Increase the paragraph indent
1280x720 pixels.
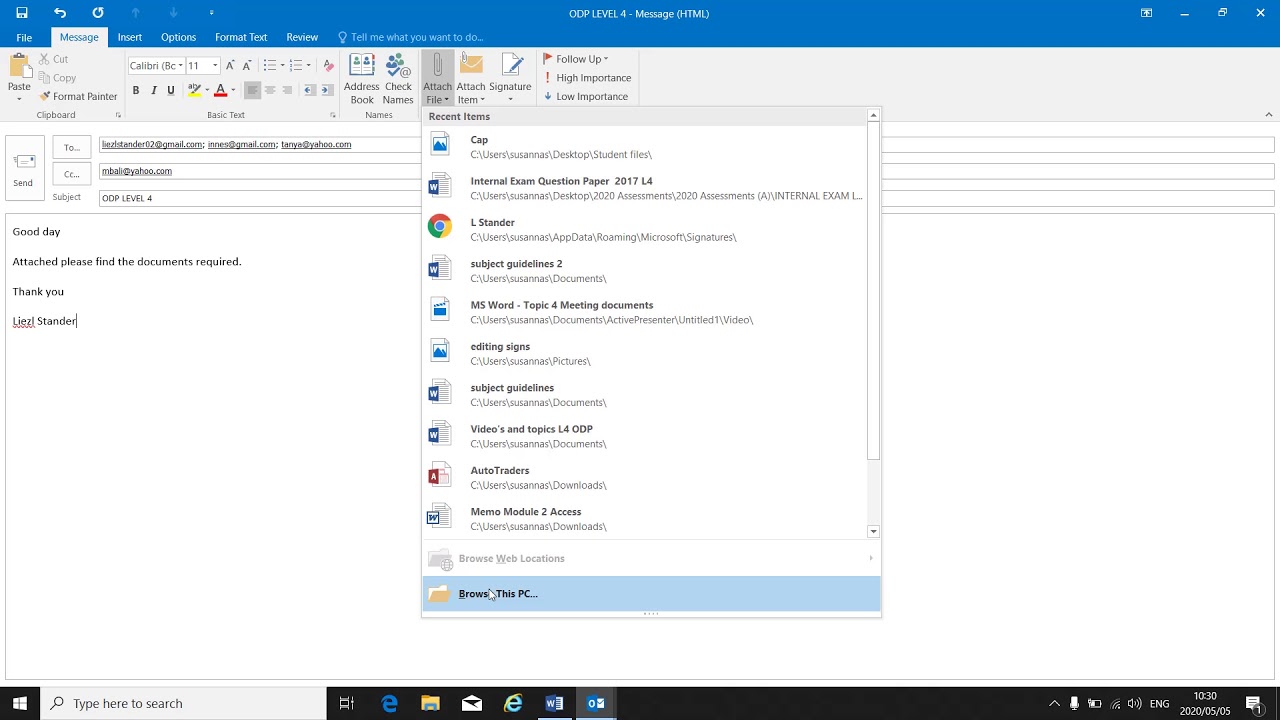coord(326,90)
